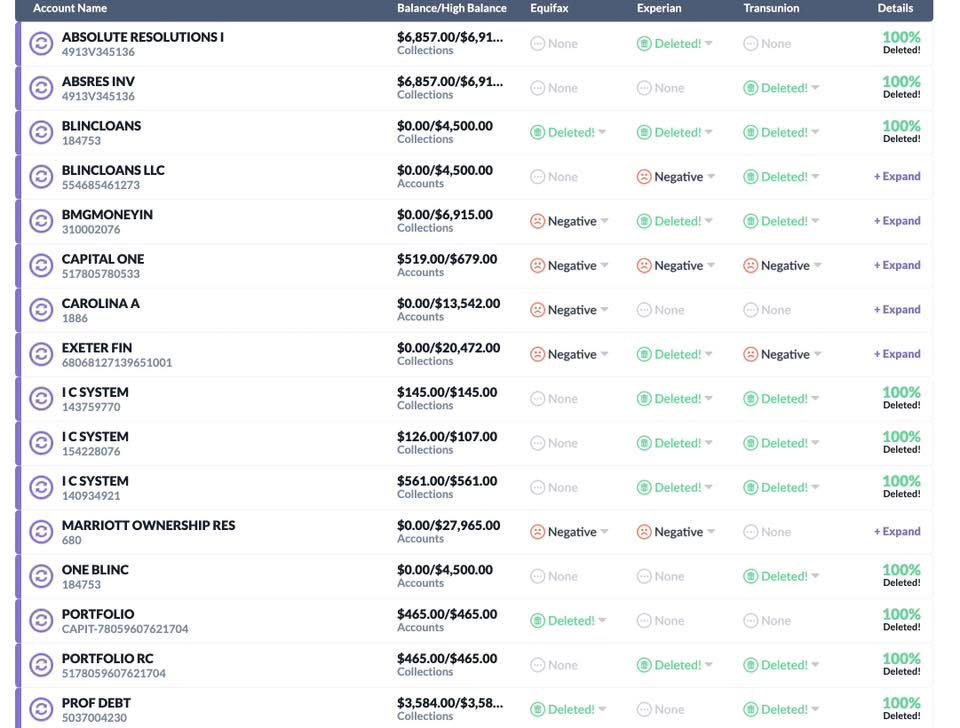The width and height of the screenshot is (960, 728).
Task: Click the refresh icon for EXETER FIN account
Action: 41,355
